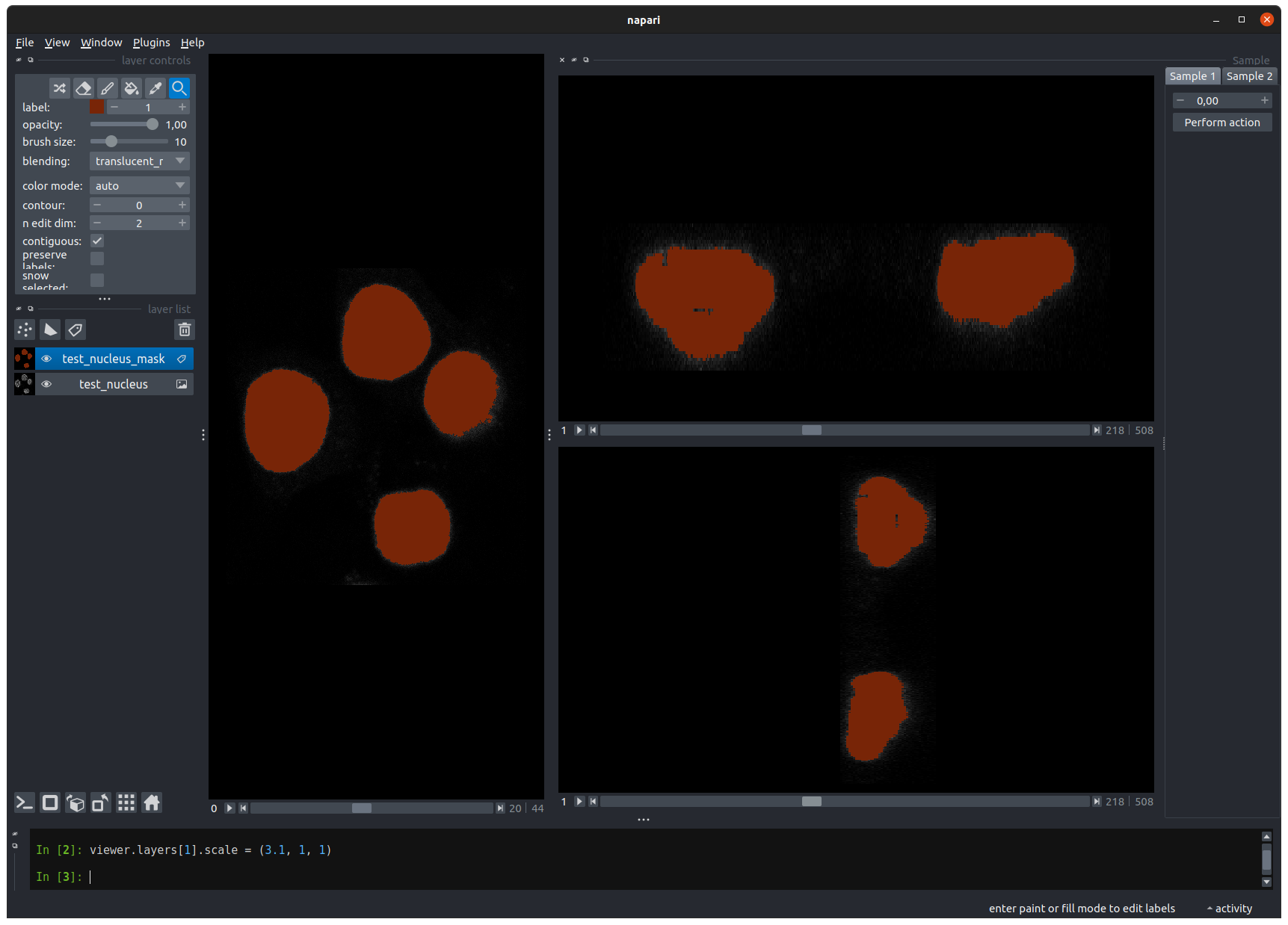Image resolution: width=1288 pixels, height=925 pixels.
Task: Decrease n edit dim value
Action: [x=96, y=223]
